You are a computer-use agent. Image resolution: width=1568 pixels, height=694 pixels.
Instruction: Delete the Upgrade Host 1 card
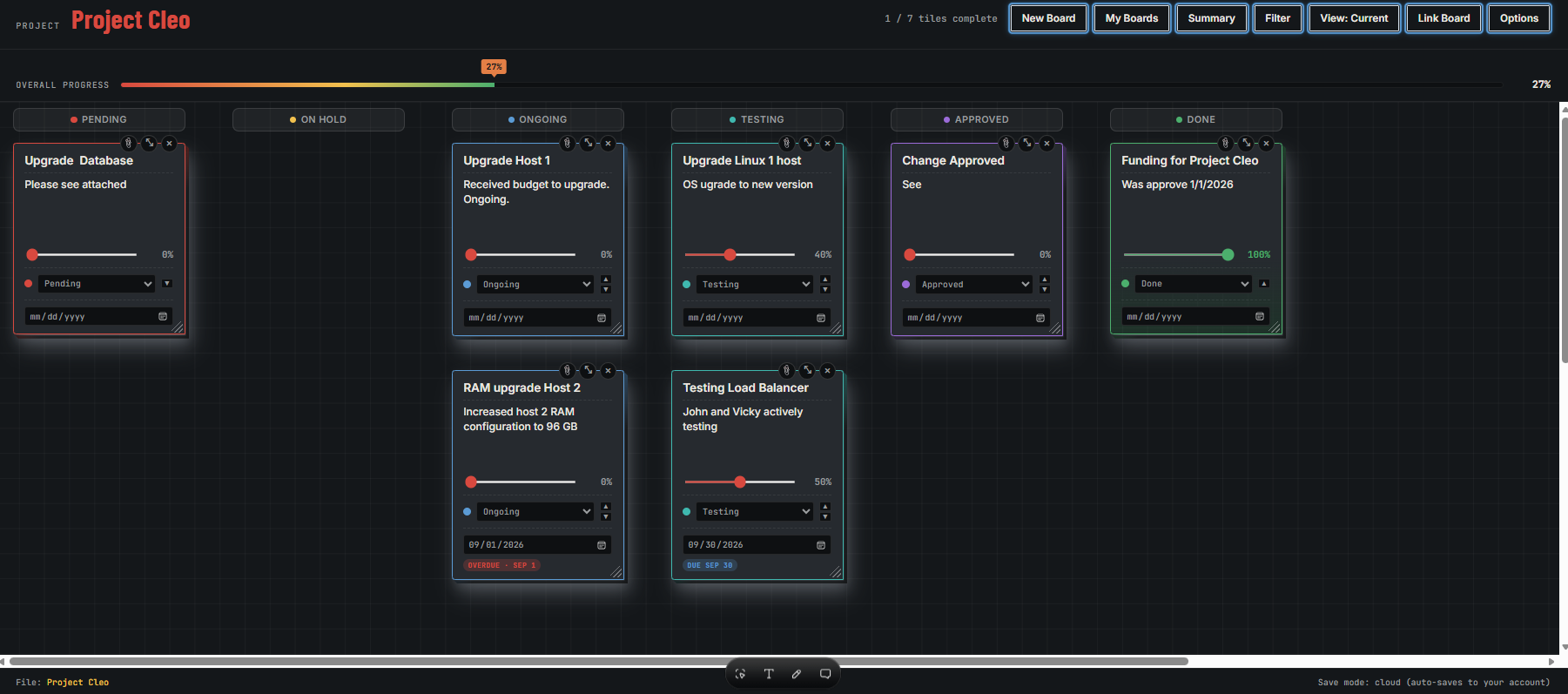click(x=609, y=143)
